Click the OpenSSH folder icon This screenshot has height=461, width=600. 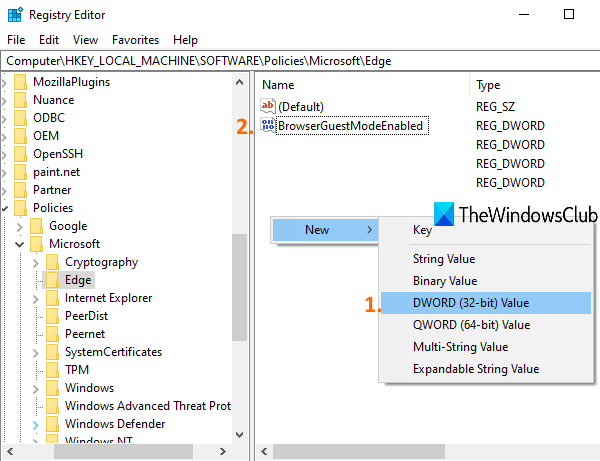[x=20, y=154]
